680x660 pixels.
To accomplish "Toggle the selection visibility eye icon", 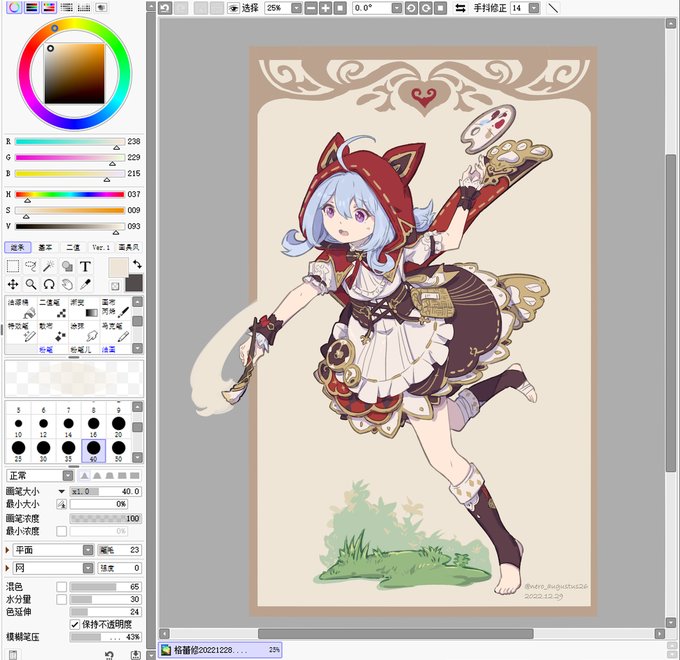I will [233, 8].
